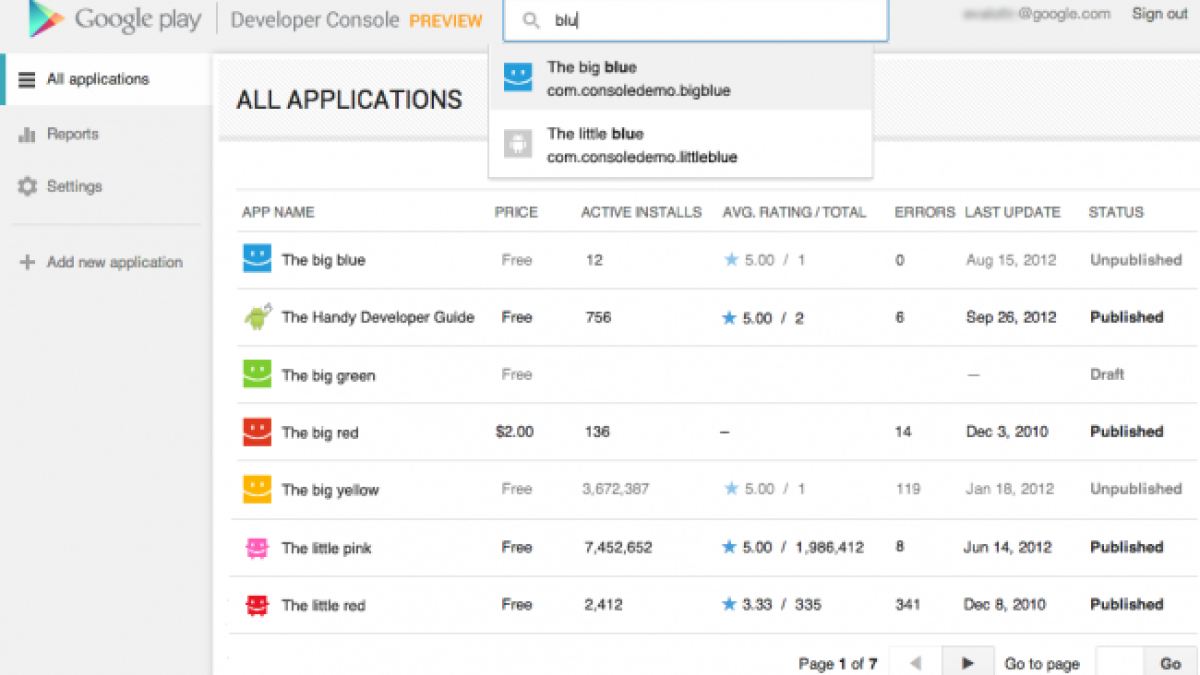Click the blue smiley icon for The big blue row
Screen dimensions: 1200x675
(257, 260)
